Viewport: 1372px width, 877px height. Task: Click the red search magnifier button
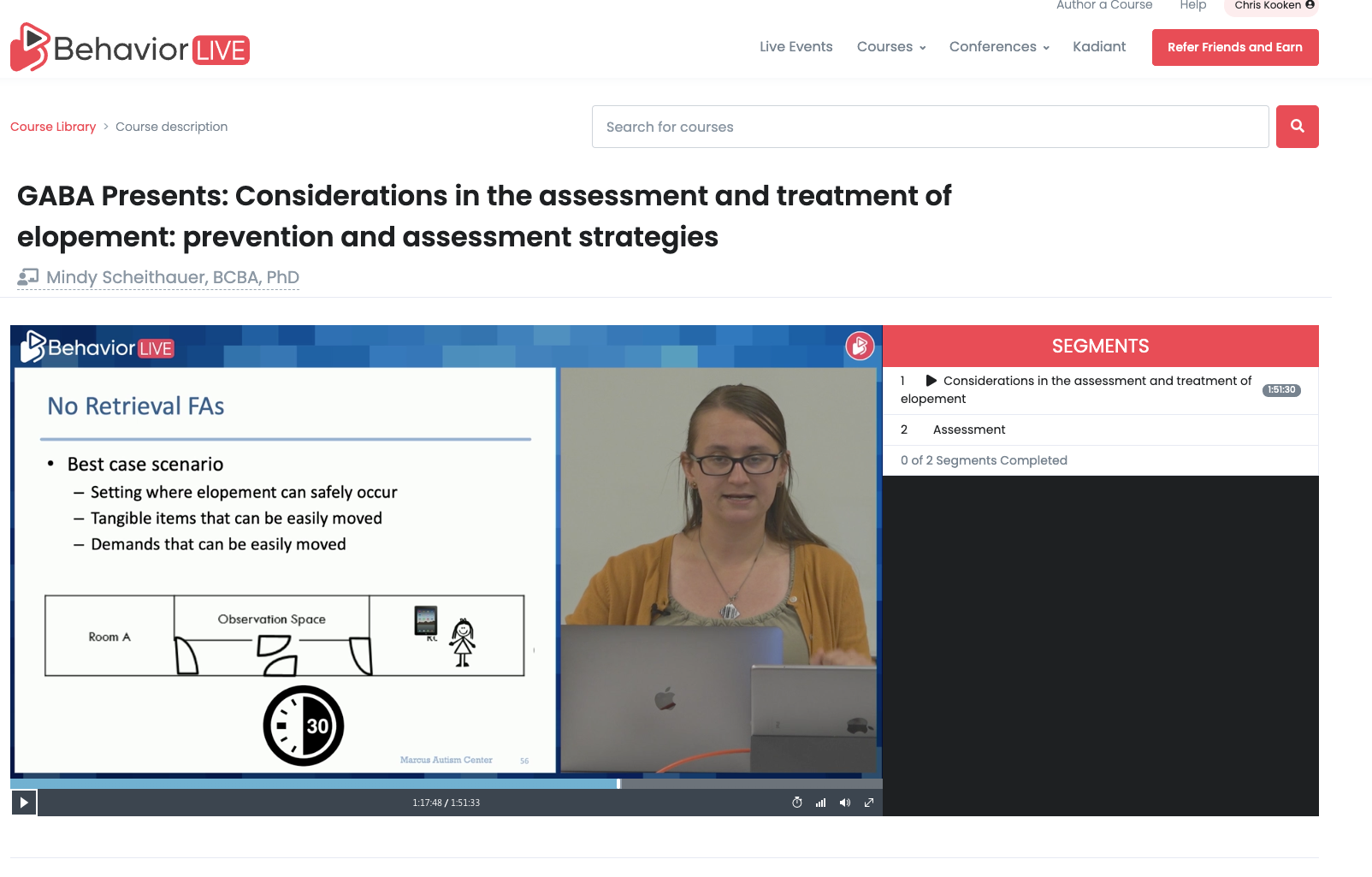coord(1297,127)
